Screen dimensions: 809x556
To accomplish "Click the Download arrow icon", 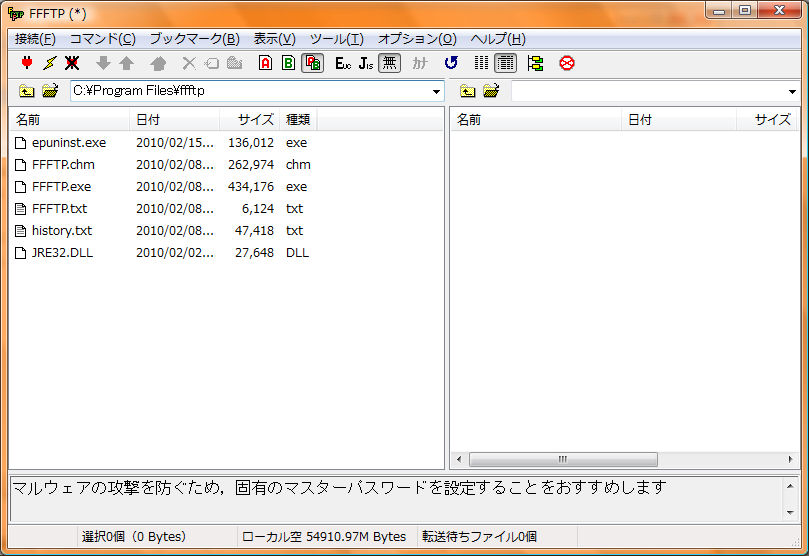I will coord(103,63).
